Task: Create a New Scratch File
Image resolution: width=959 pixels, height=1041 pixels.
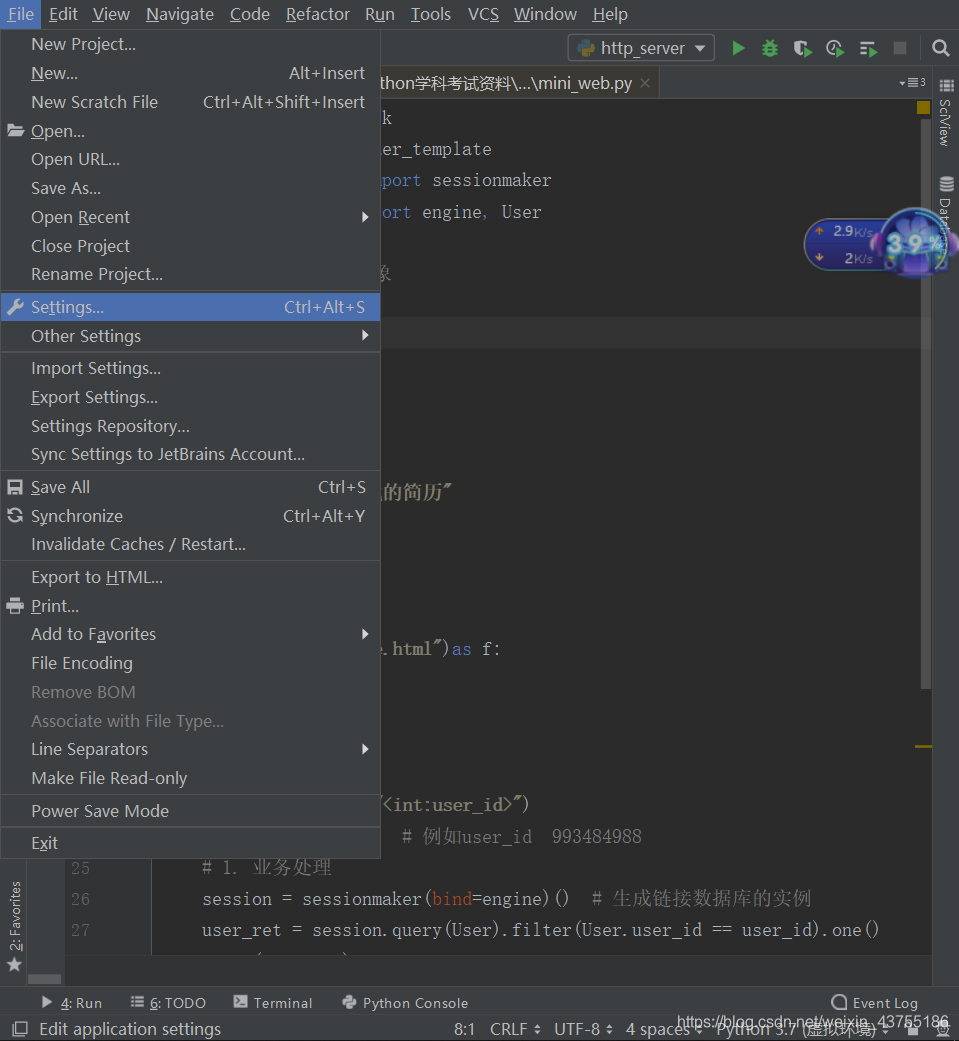Action: coord(191,102)
